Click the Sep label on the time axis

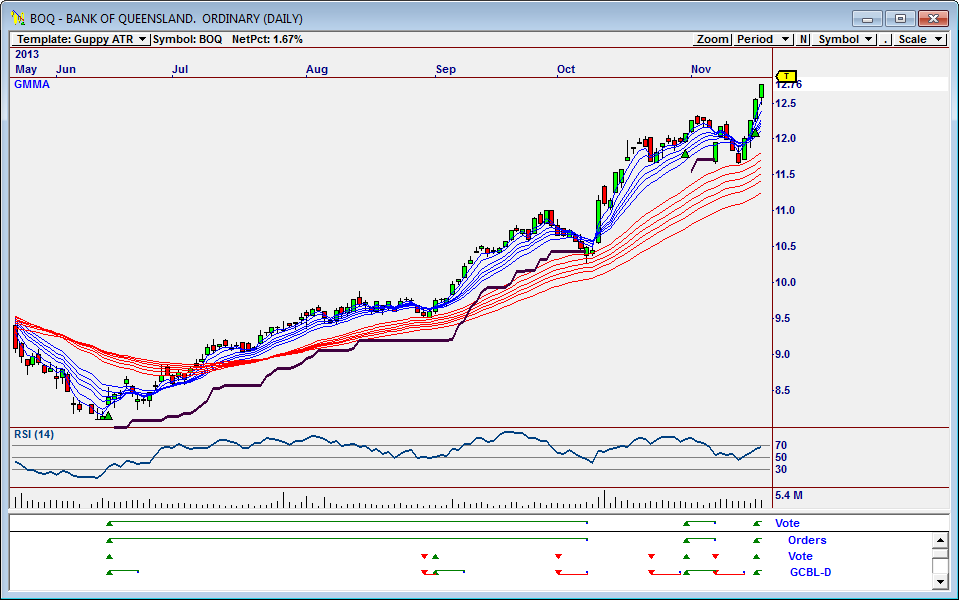coord(445,69)
